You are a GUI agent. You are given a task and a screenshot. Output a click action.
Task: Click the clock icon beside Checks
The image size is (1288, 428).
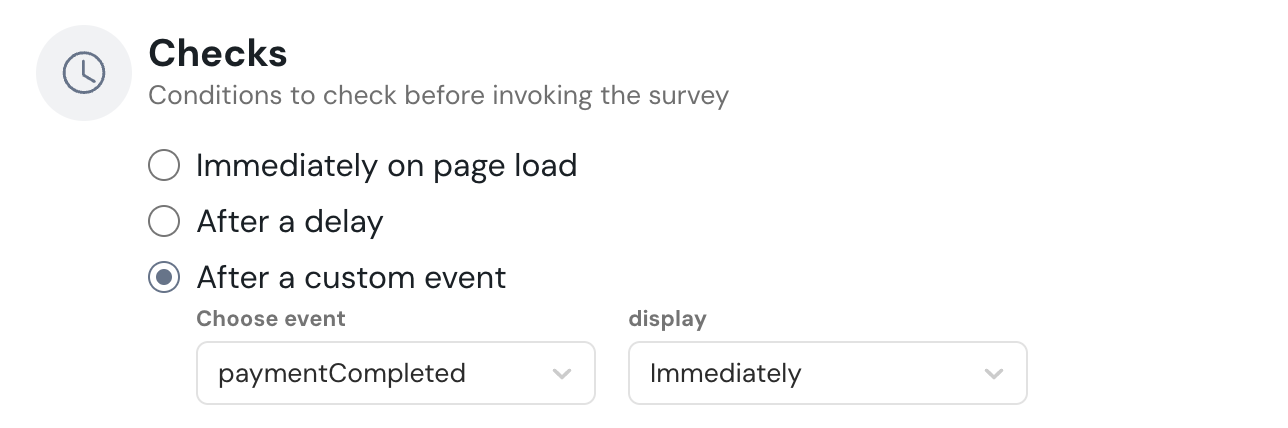pos(84,73)
